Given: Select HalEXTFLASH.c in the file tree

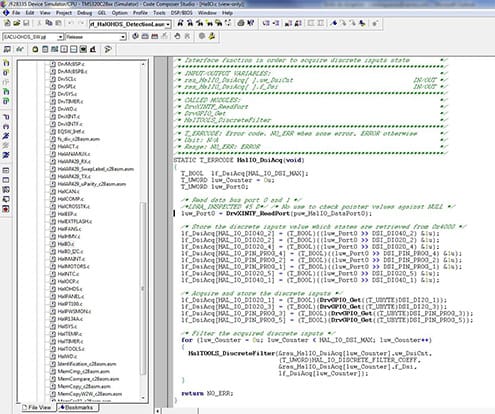Looking at the screenshot, I should [74, 221].
